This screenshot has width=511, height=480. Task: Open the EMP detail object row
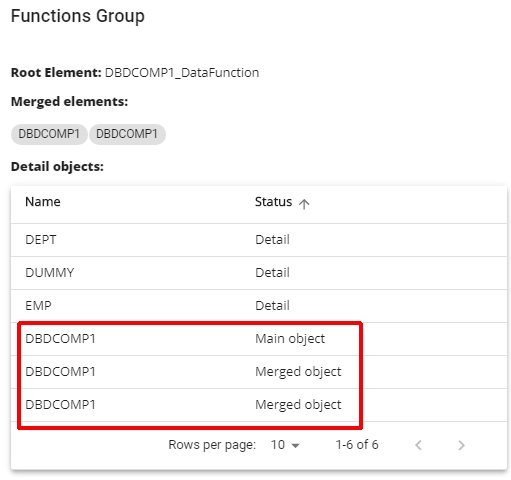coord(259,306)
